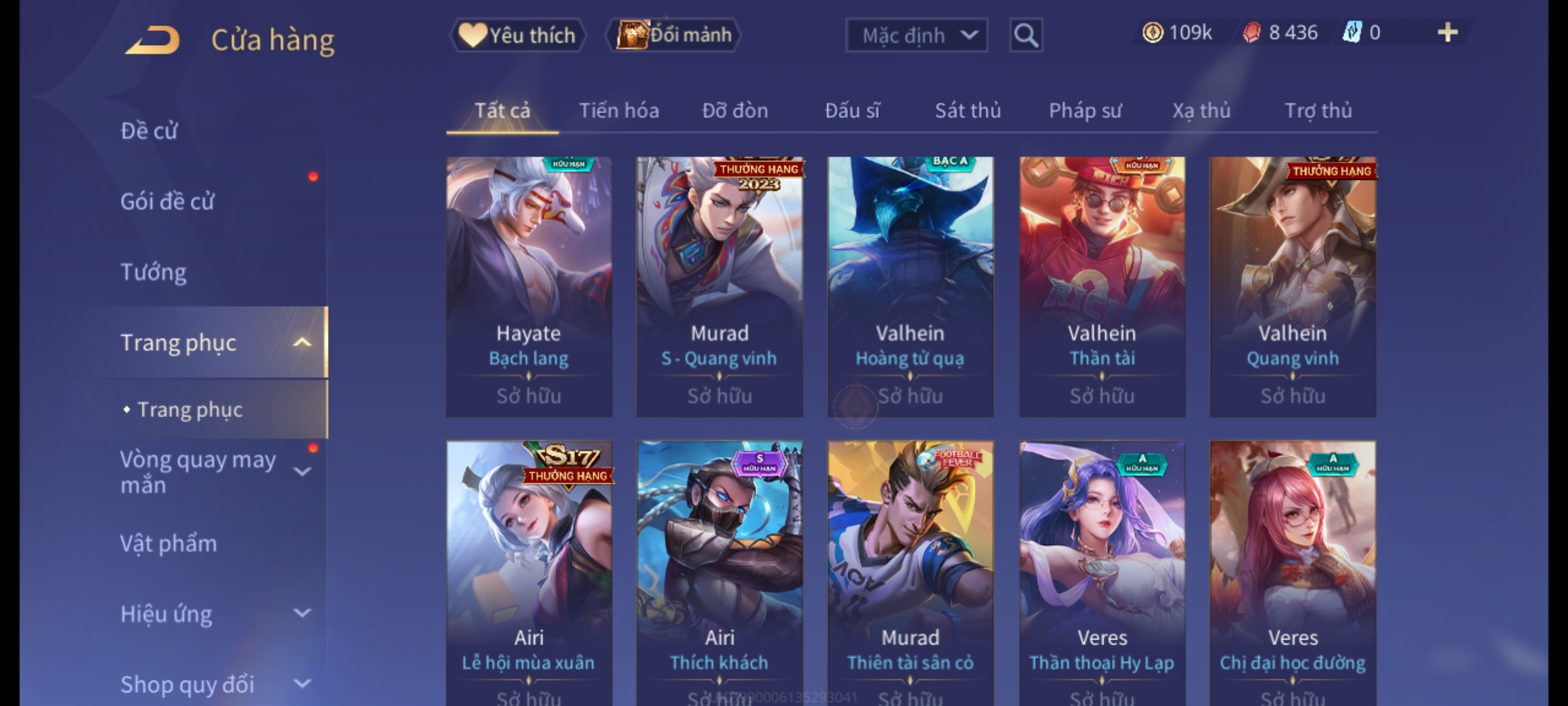Image resolution: width=1568 pixels, height=706 pixels.
Task: Open Đổi mảnh chest button
Action: coord(673,35)
